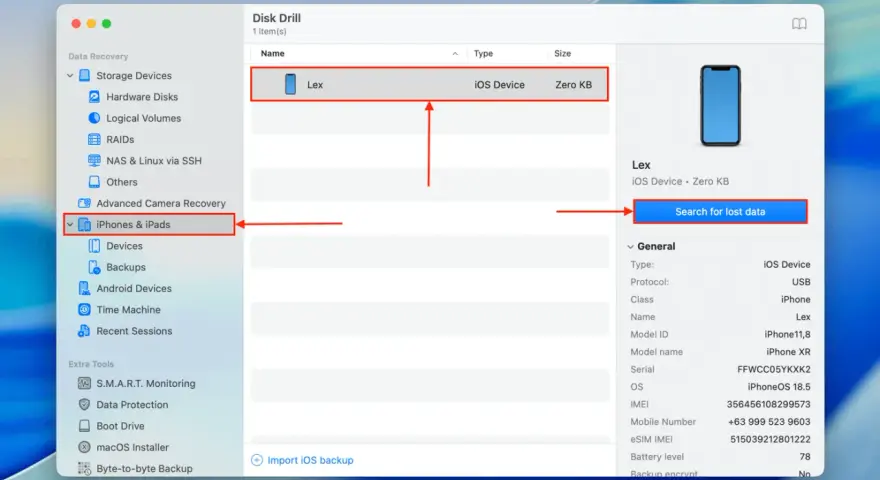Image resolution: width=880 pixels, height=480 pixels.
Task: Click the Zero KB size cell for Lex
Action: 574,85
